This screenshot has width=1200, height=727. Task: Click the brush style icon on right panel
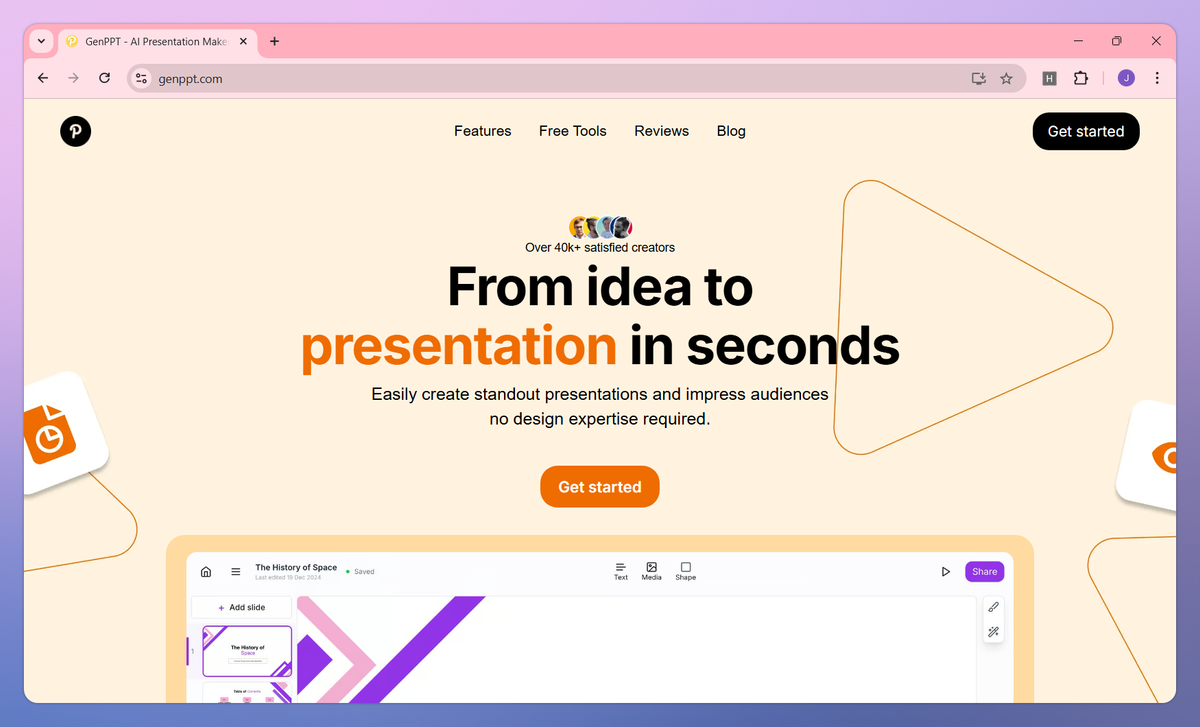pos(993,607)
